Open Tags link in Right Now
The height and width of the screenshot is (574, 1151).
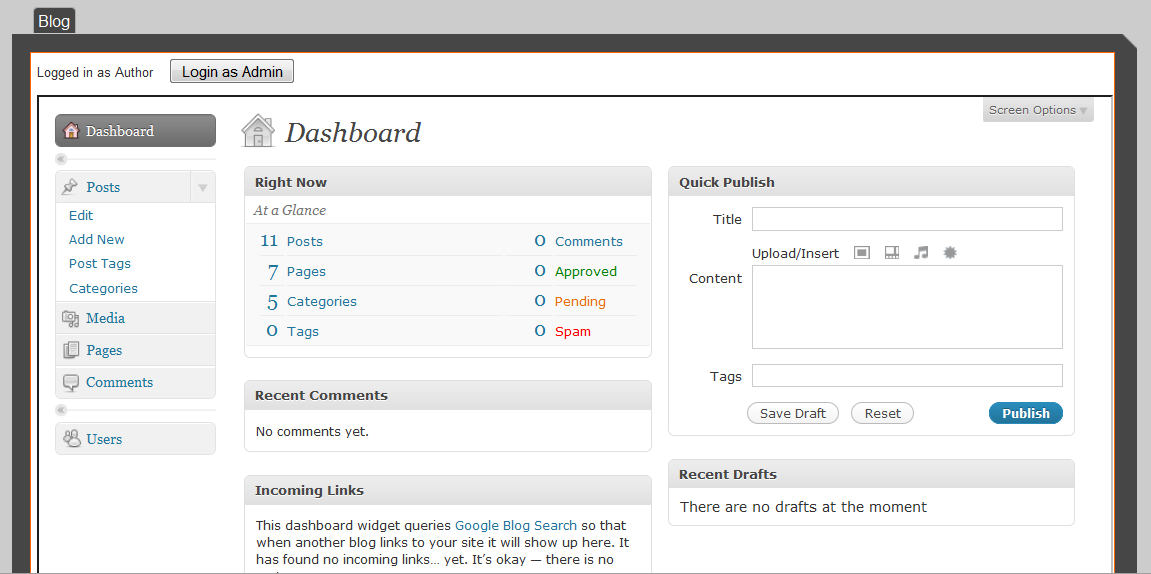(x=303, y=332)
